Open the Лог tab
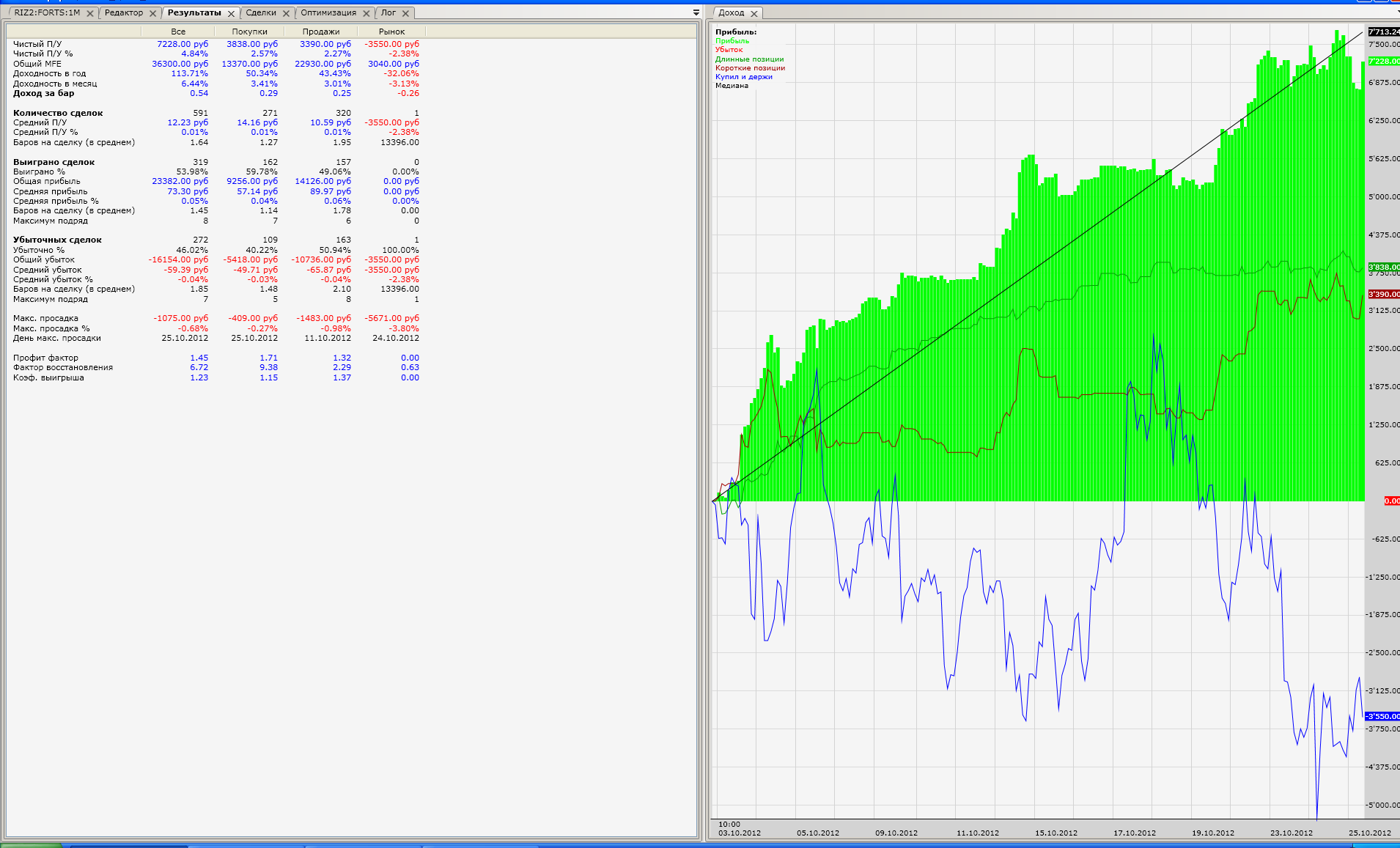The image size is (1400, 848). (388, 12)
